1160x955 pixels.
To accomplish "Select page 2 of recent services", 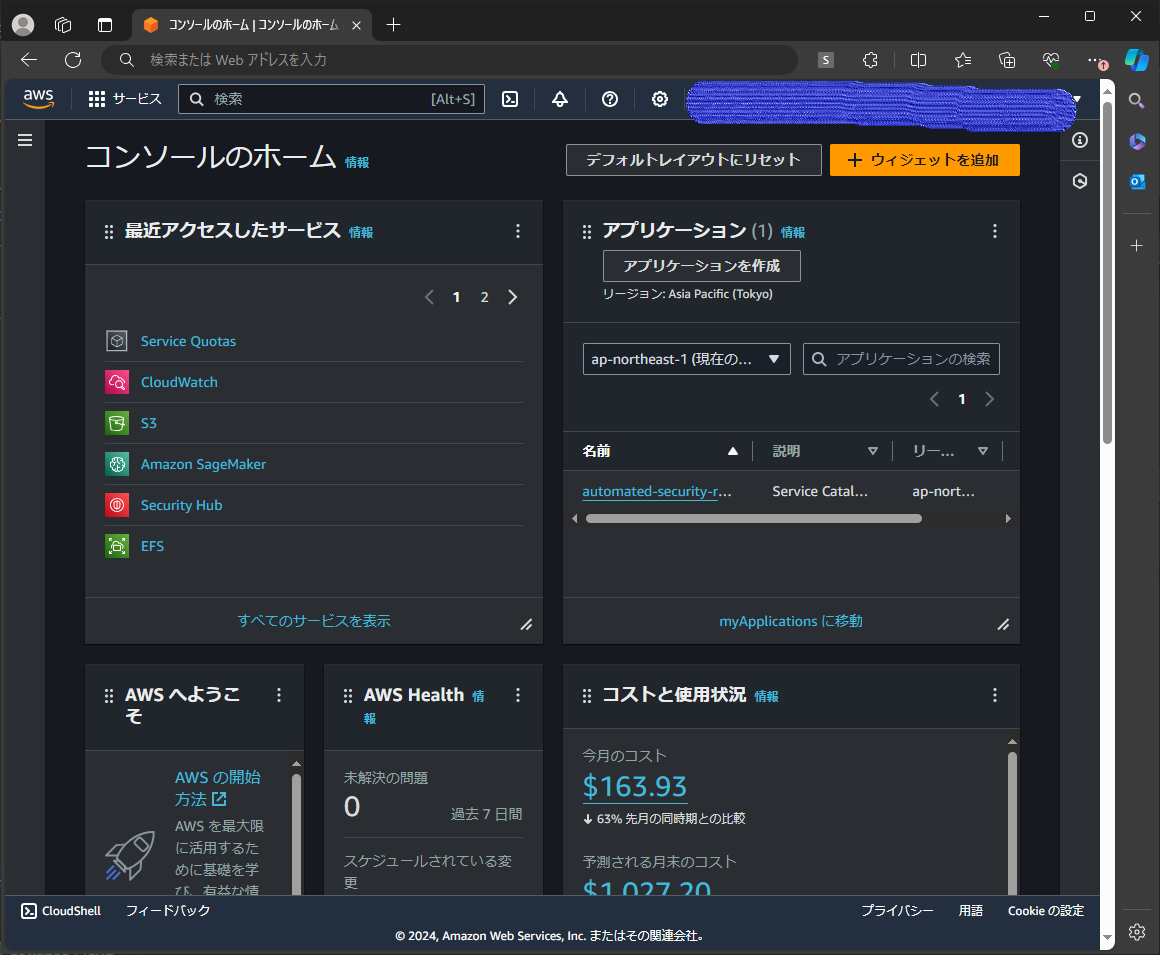I will coord(485,297).
